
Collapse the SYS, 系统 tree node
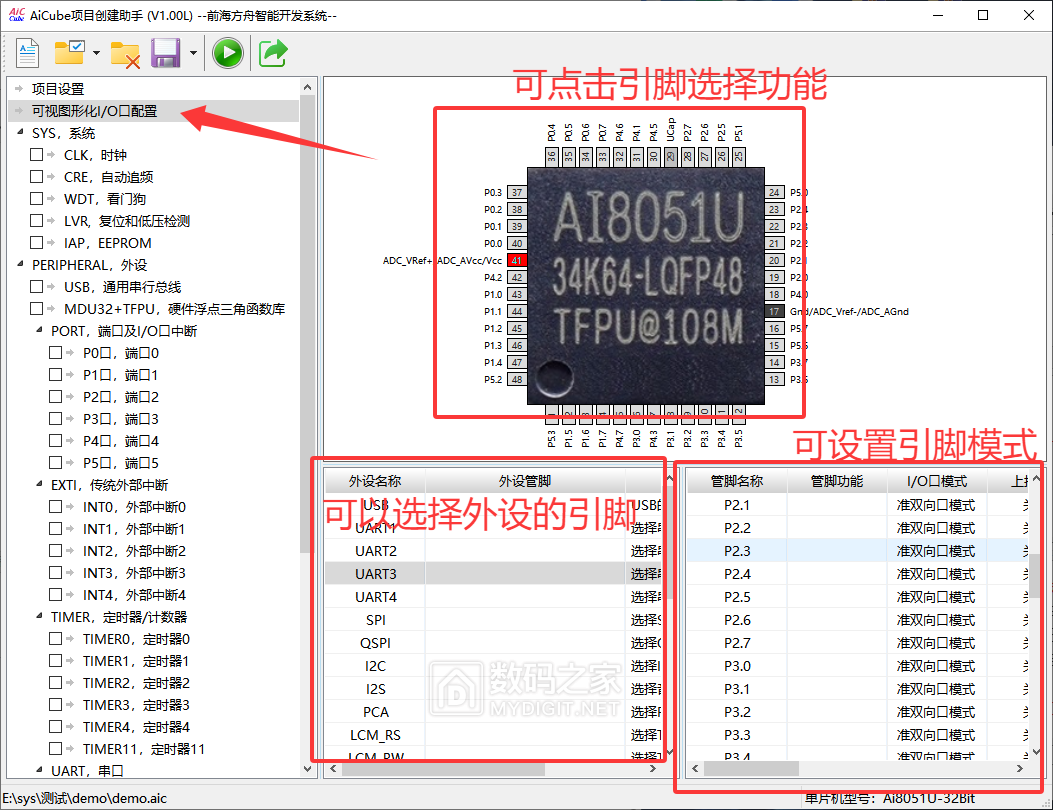tap(20, 133)
